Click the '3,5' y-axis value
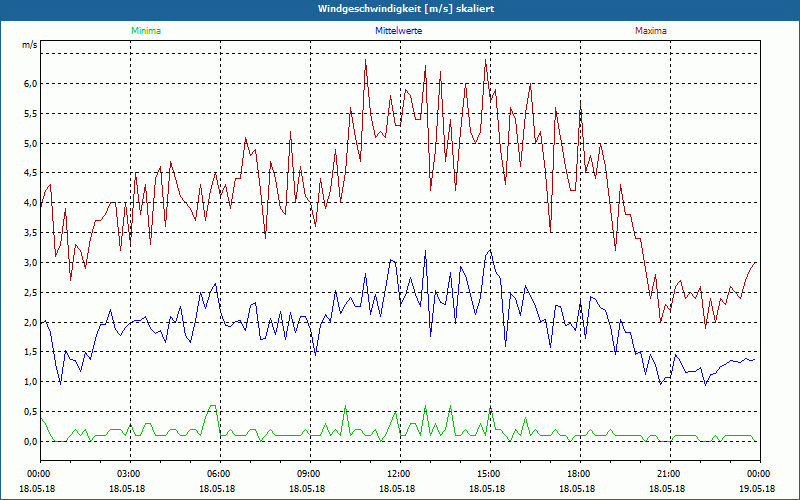Viewport: 800px width, 500px height. [31, 233]
